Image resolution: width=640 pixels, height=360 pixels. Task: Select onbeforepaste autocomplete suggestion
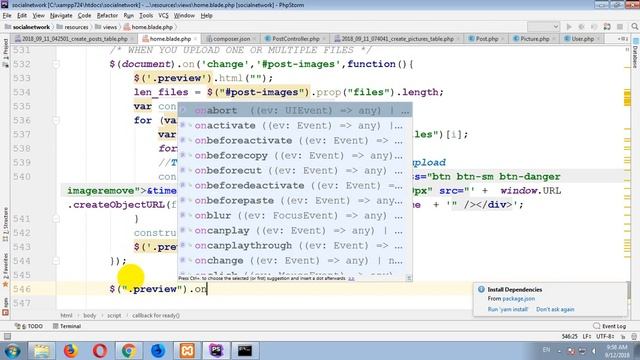click(x=295, y=200)
